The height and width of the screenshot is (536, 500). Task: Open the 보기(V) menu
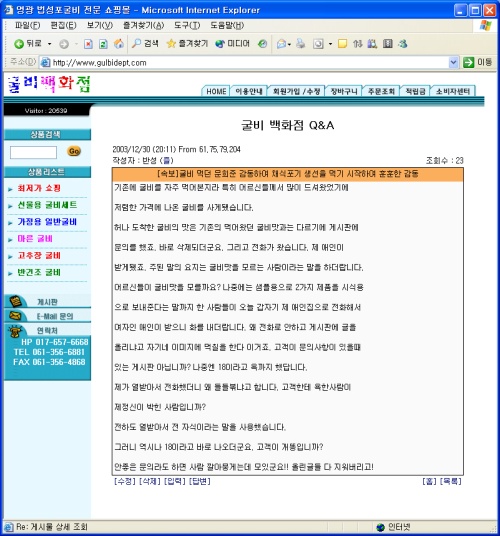click(x=100, y=25)
